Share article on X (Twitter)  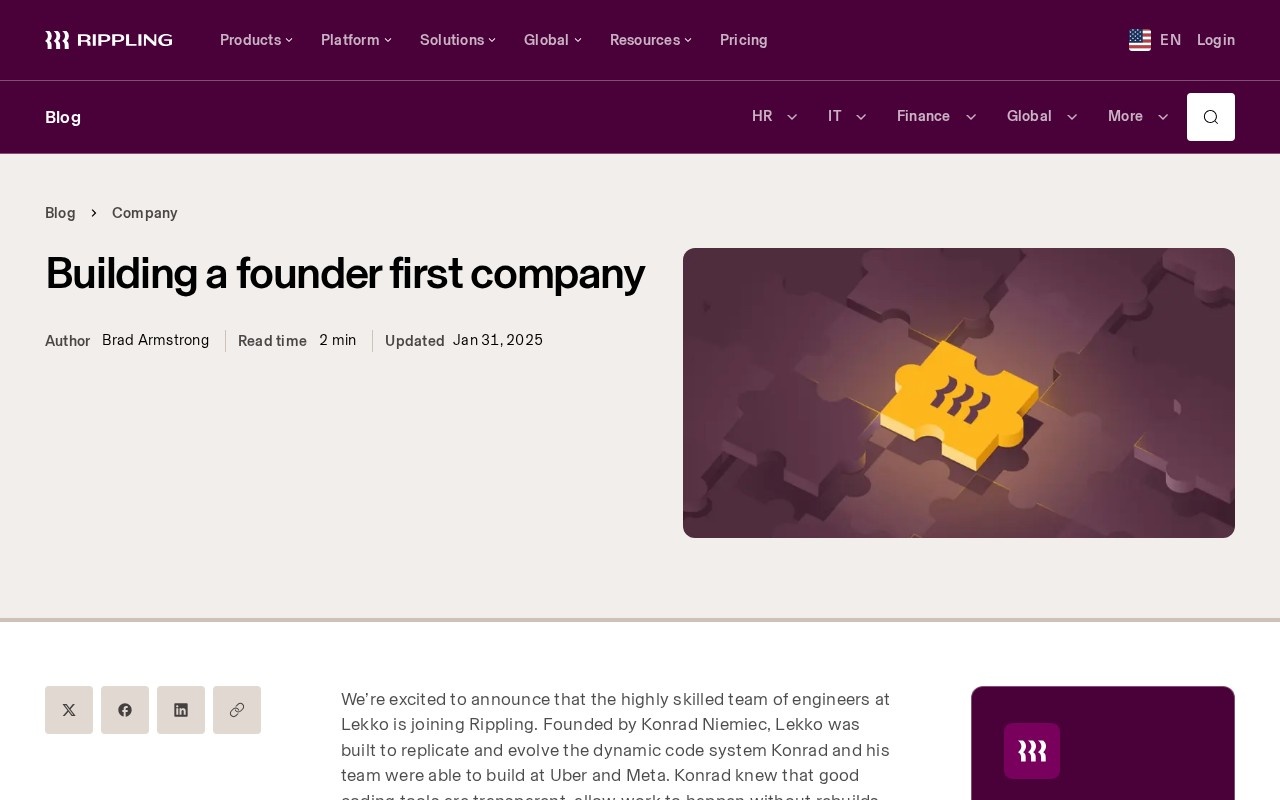pos(69,710)
